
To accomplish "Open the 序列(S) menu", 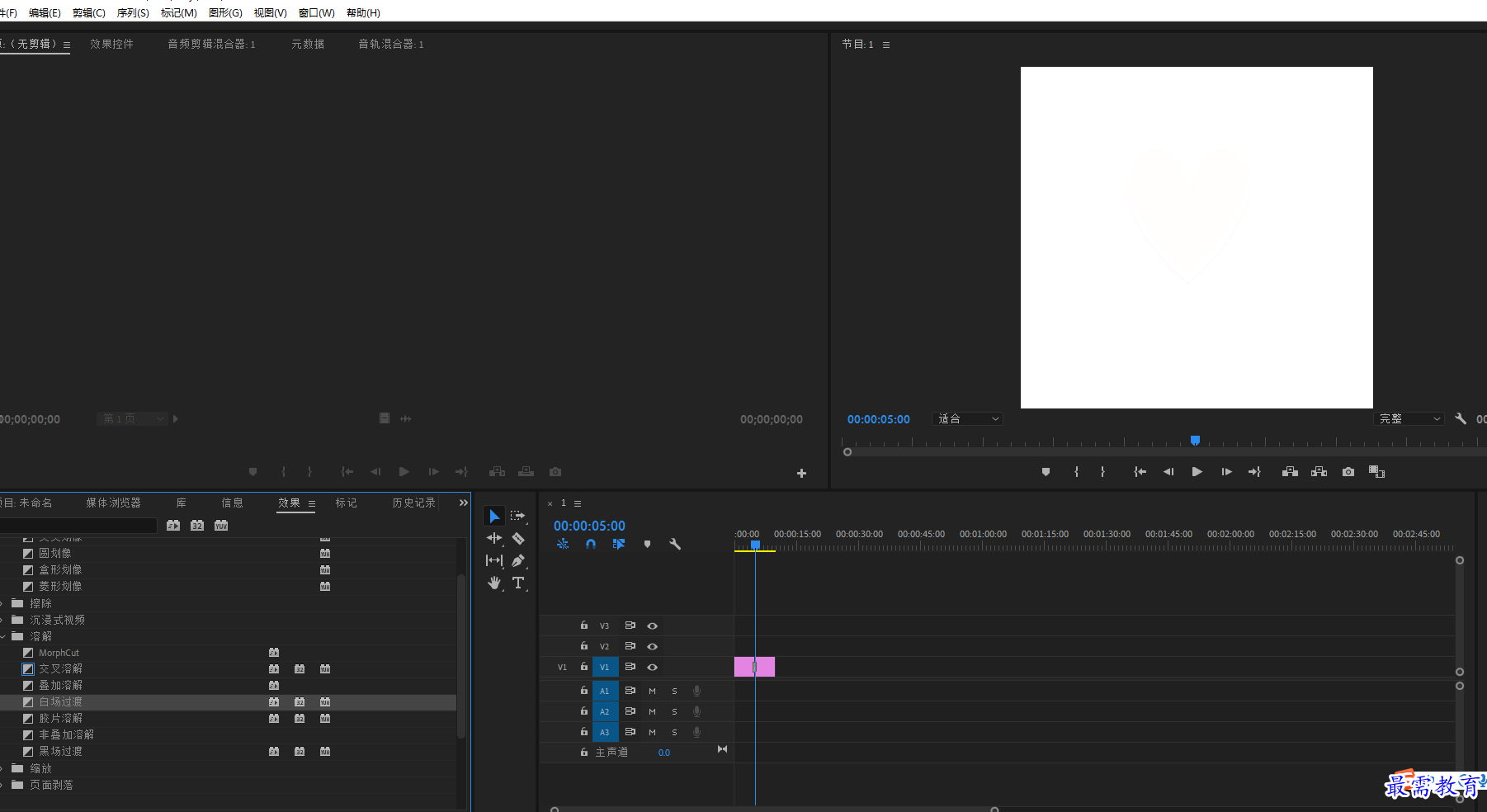I will pyautogui.click(x=133, y=12).
